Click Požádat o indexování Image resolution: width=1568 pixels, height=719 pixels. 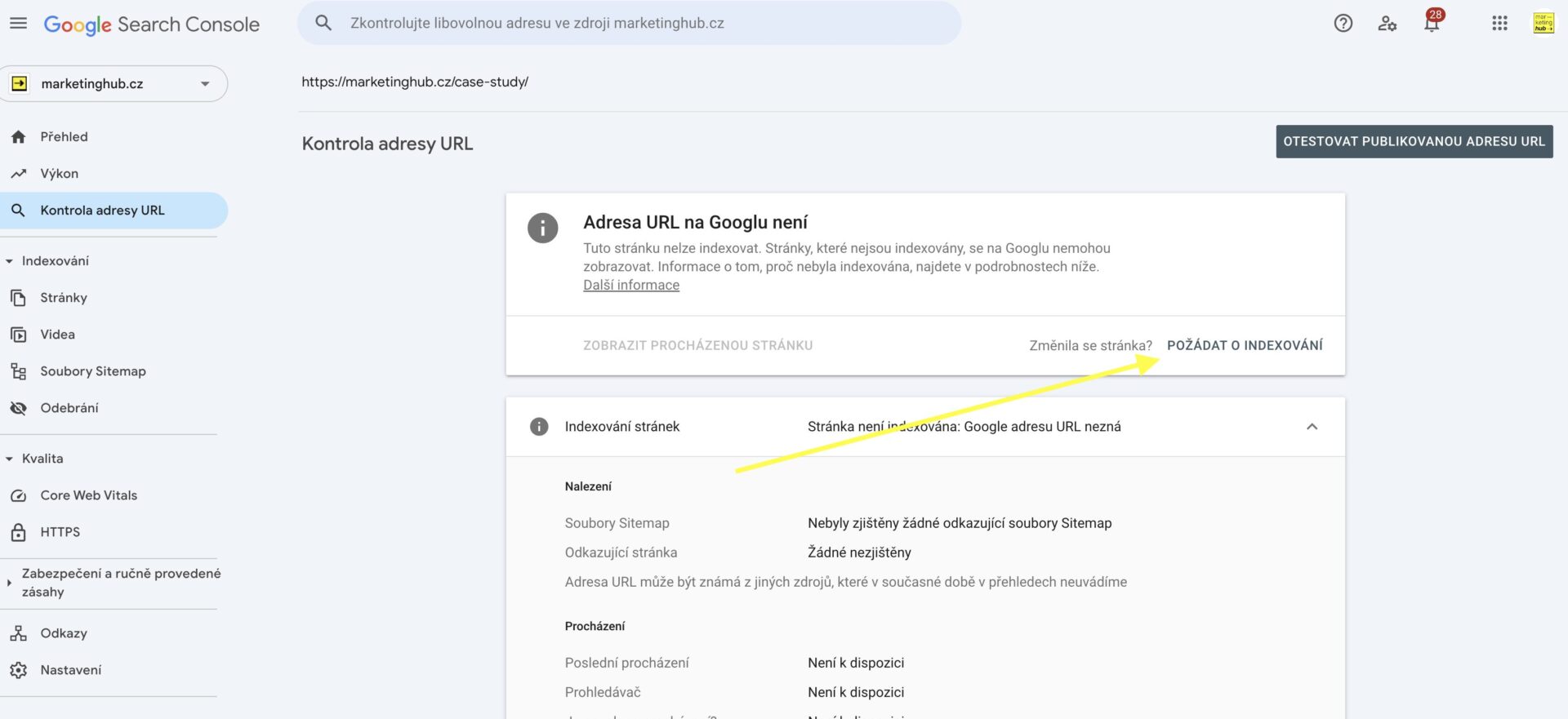[x=1245, y=345]
